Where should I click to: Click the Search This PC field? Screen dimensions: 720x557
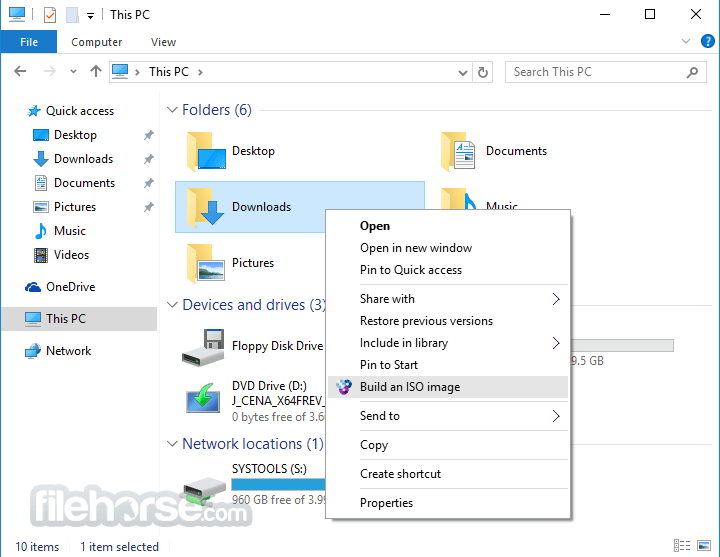[x=606, y=72]
